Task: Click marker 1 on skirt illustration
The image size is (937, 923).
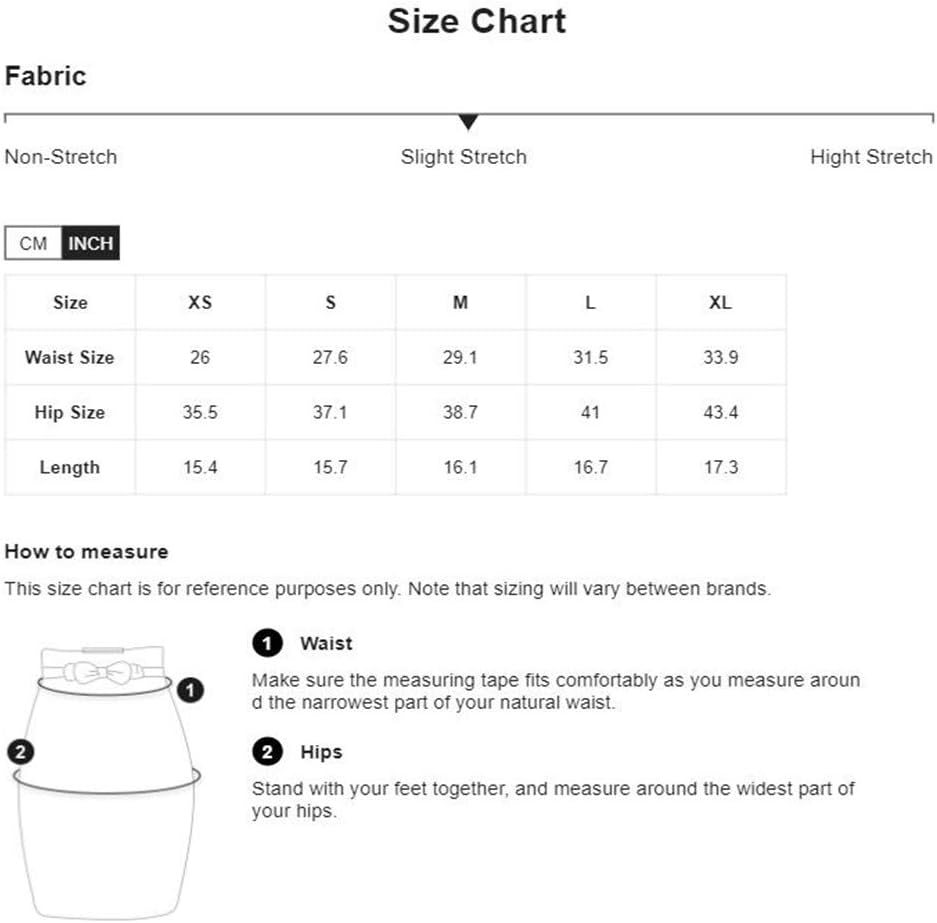Action: click(x=190, y=690)
